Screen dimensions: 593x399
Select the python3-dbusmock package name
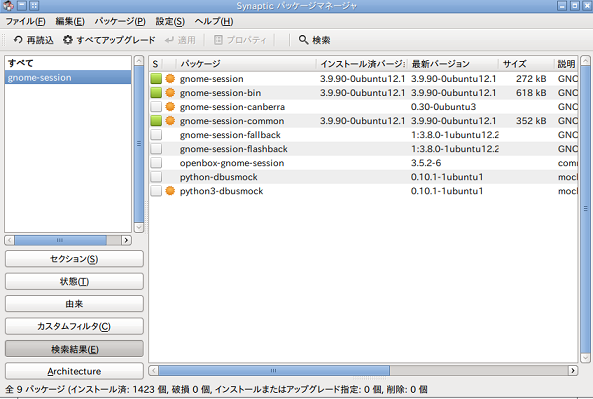click(x=221, y=191)
